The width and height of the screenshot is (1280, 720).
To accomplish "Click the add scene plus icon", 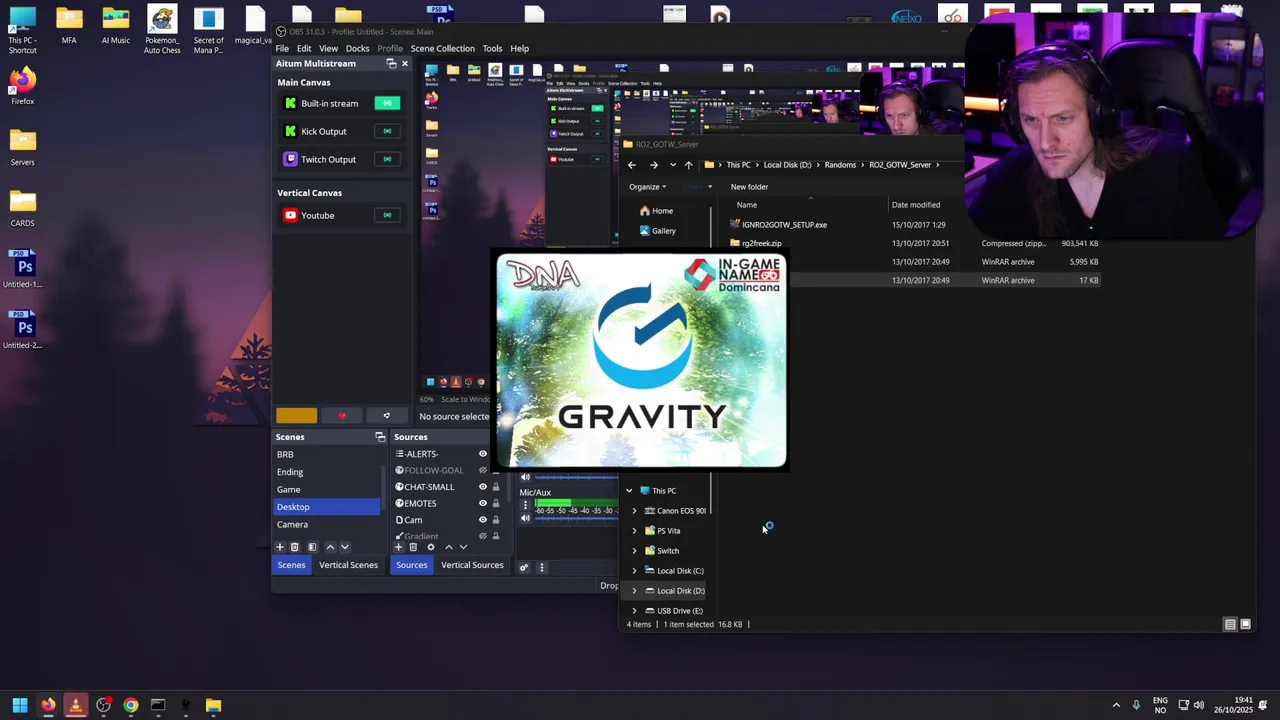I will point(280,547).
